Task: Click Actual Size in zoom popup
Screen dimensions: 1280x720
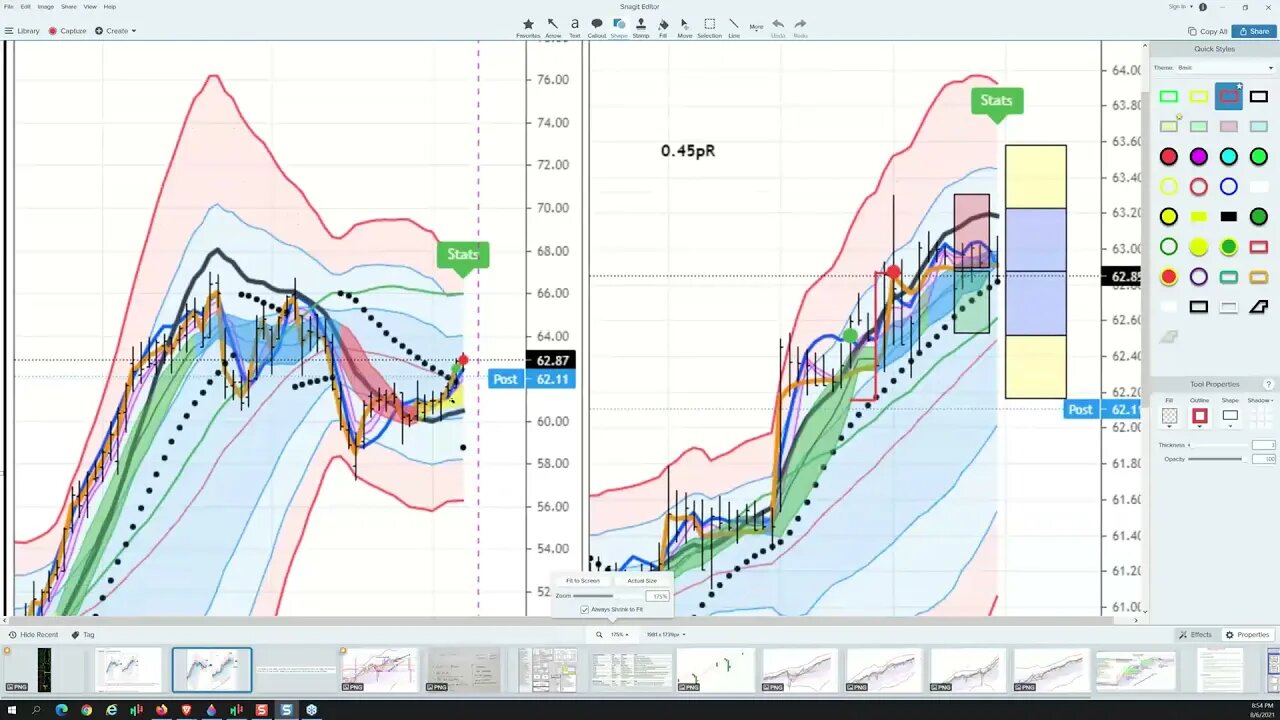Action: [642, 580]
